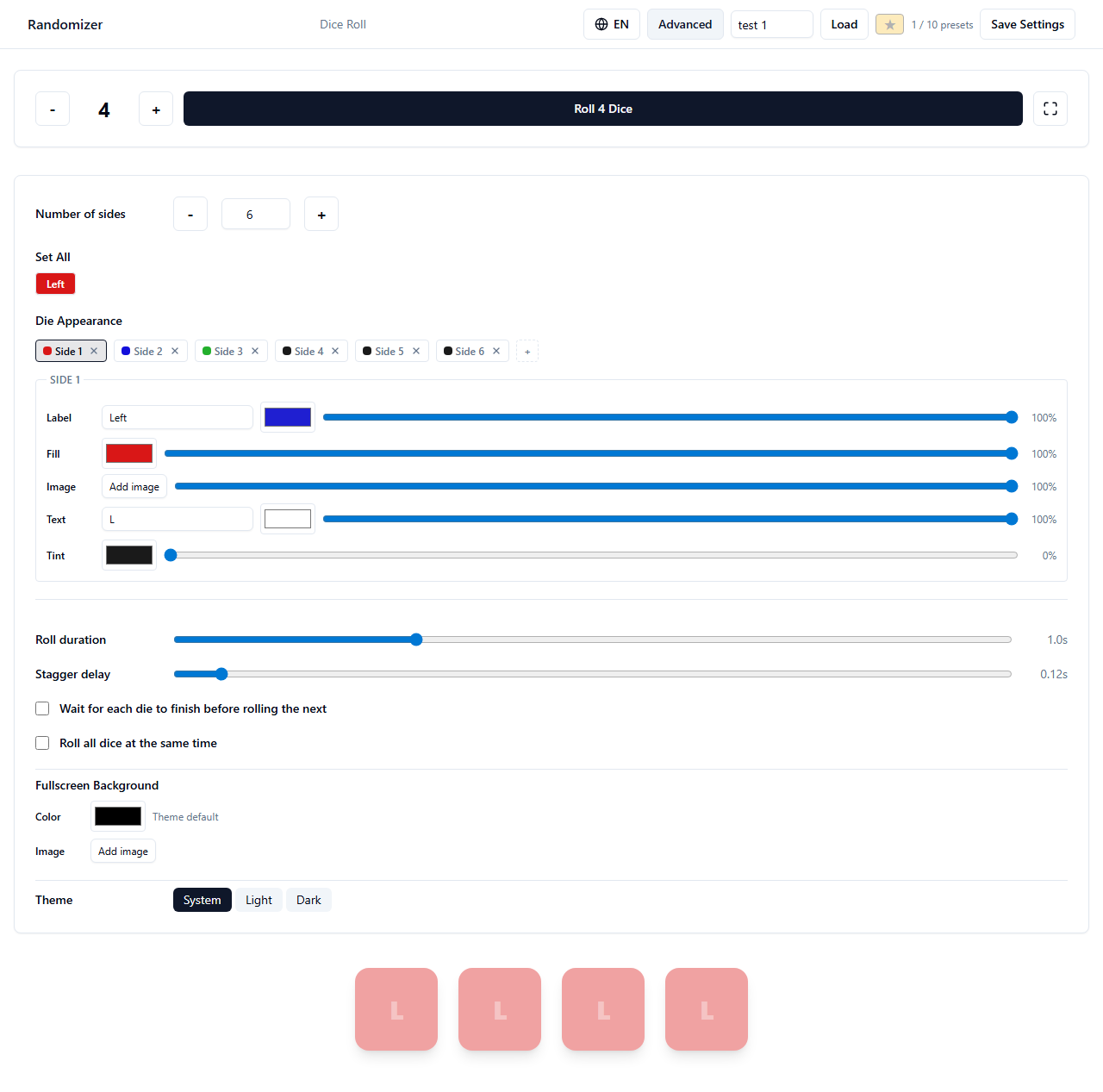Image resolution: width=1103 pixels, height=1092 pixels.
Task: Open the red Fill color swatch
Action: [129, 453]
